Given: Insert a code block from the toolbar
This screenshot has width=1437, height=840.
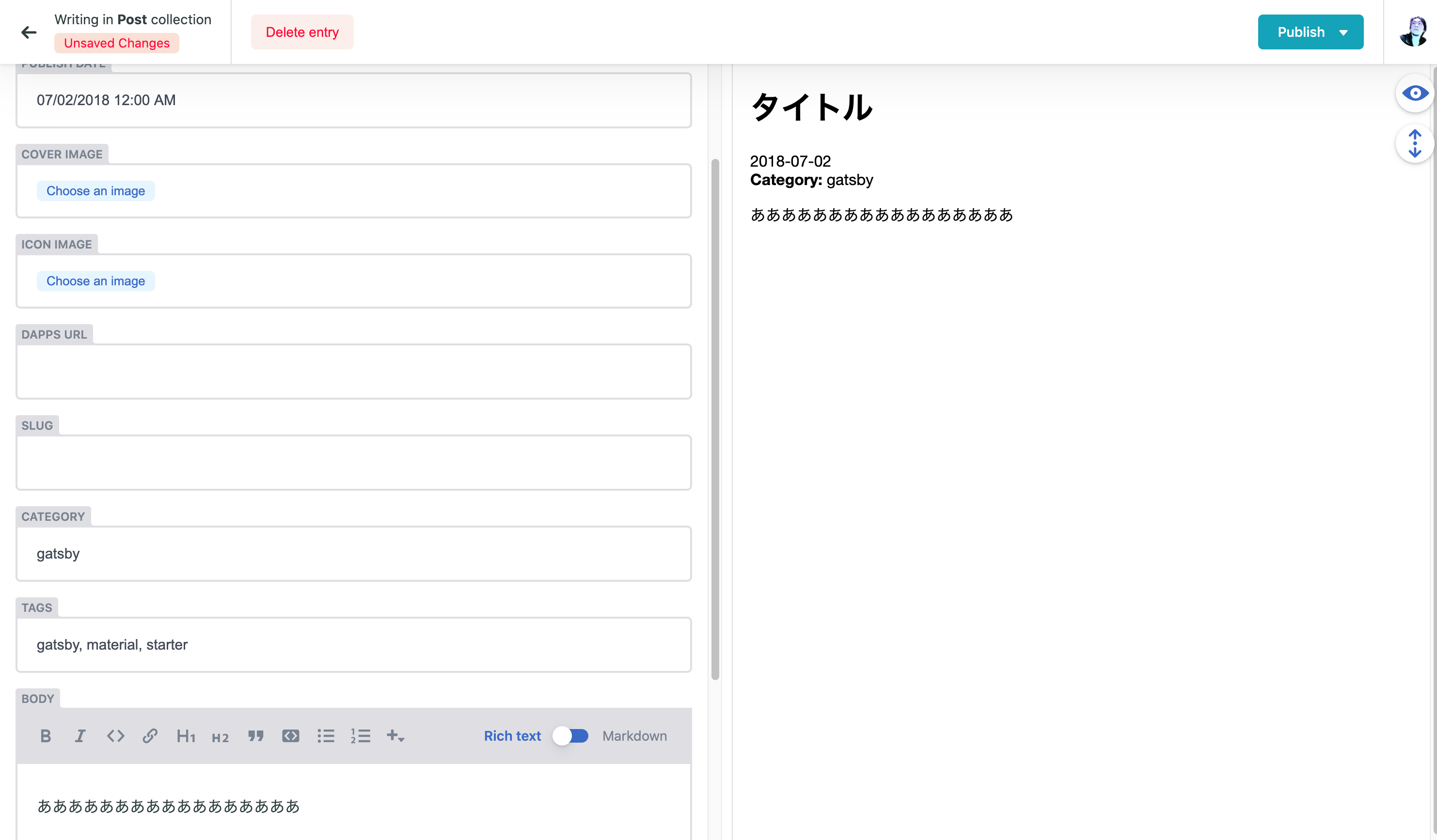Looking at the screenshot, I should [290, 736].
